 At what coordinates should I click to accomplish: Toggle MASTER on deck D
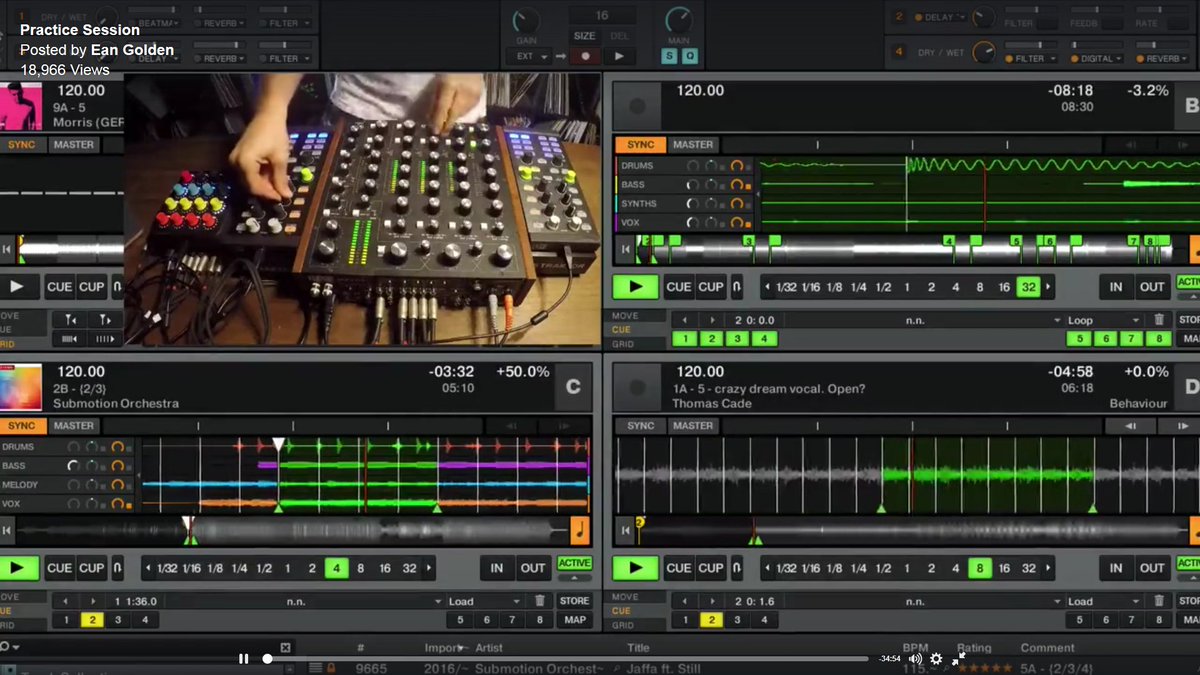pos(693,426)
